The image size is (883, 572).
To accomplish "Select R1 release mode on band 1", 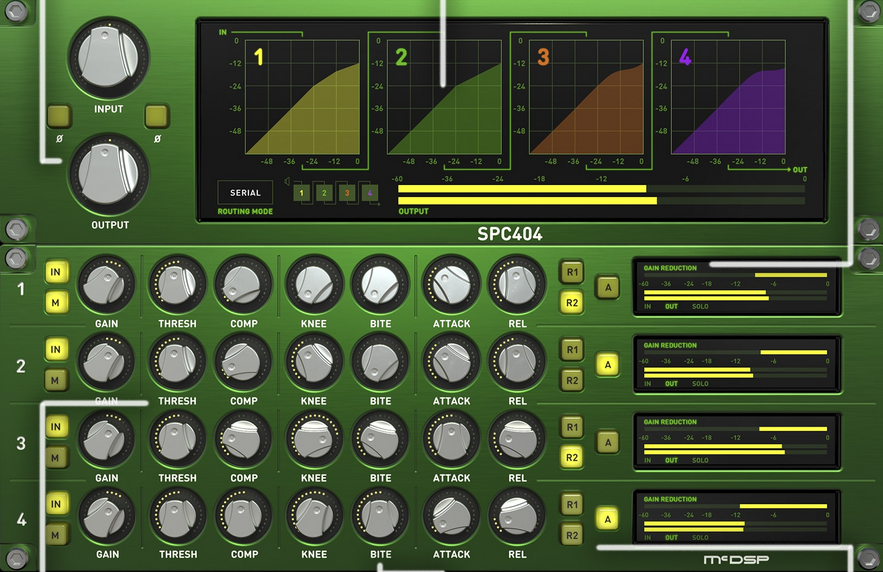I will pyautogui.click(x=572, y=272).
